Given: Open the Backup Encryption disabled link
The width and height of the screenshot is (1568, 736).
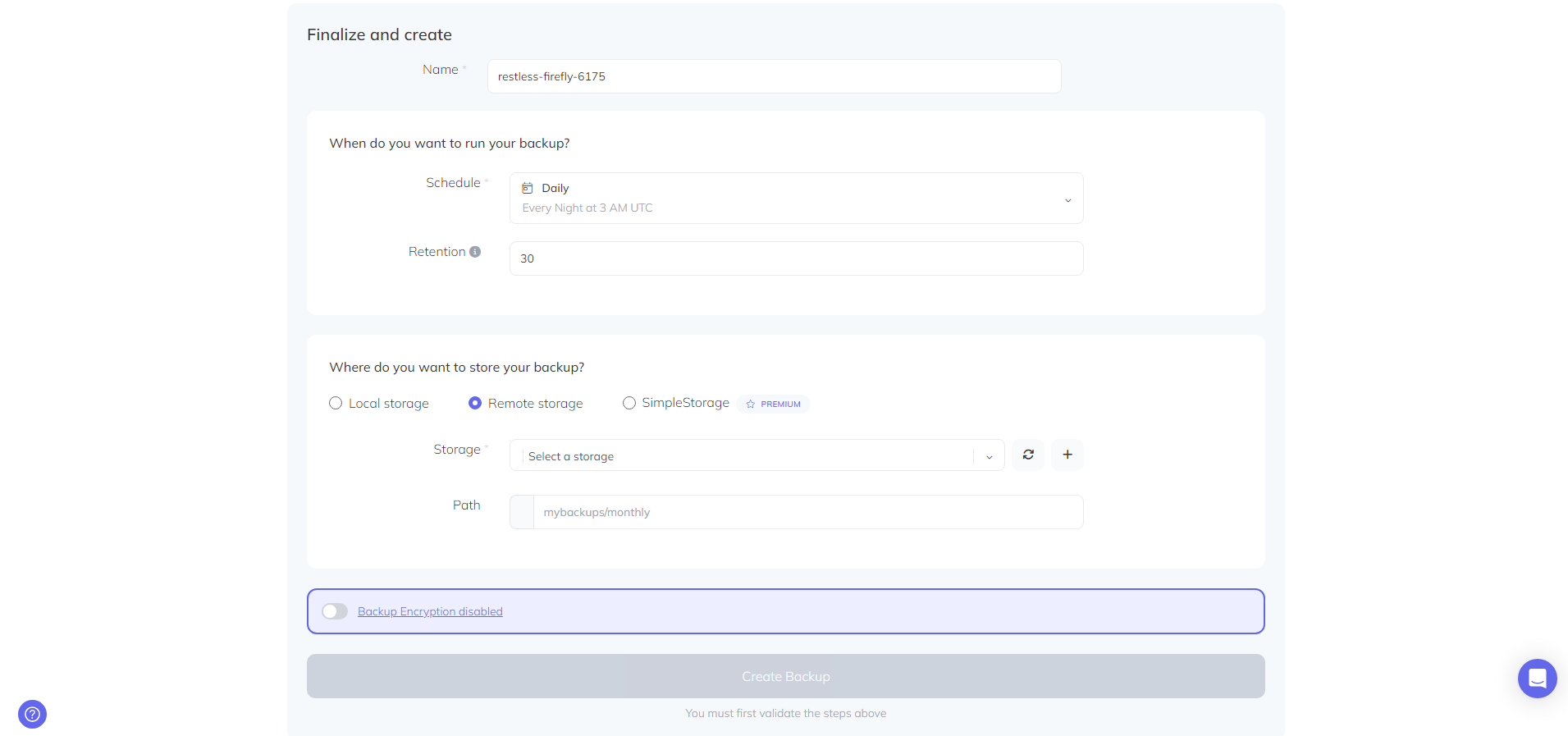Looking at the screenshot, I should [x=430, y=611].
